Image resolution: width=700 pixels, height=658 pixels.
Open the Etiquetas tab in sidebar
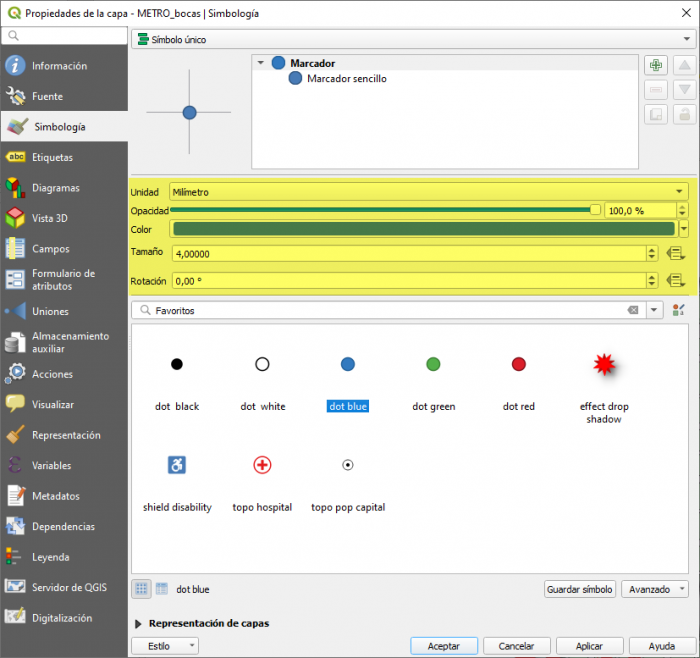[52, 157]
